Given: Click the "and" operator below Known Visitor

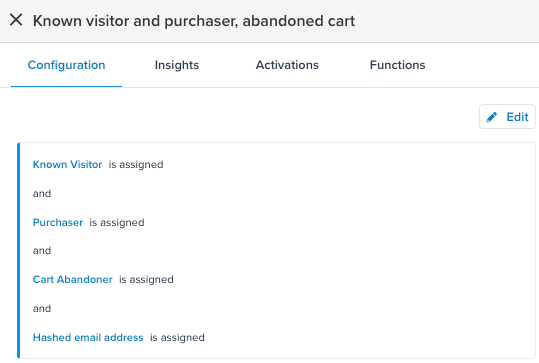Looking at the screenshot, I should click(42, 194).
